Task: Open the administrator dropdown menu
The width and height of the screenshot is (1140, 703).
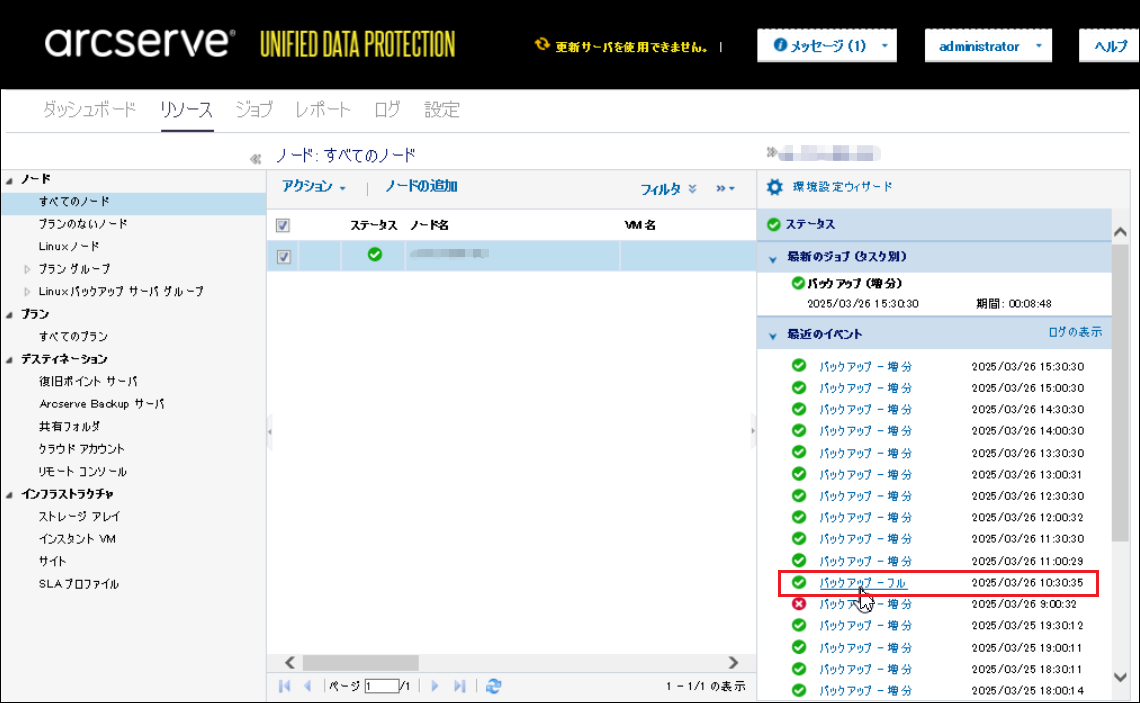Action: [x=988, y=46]
